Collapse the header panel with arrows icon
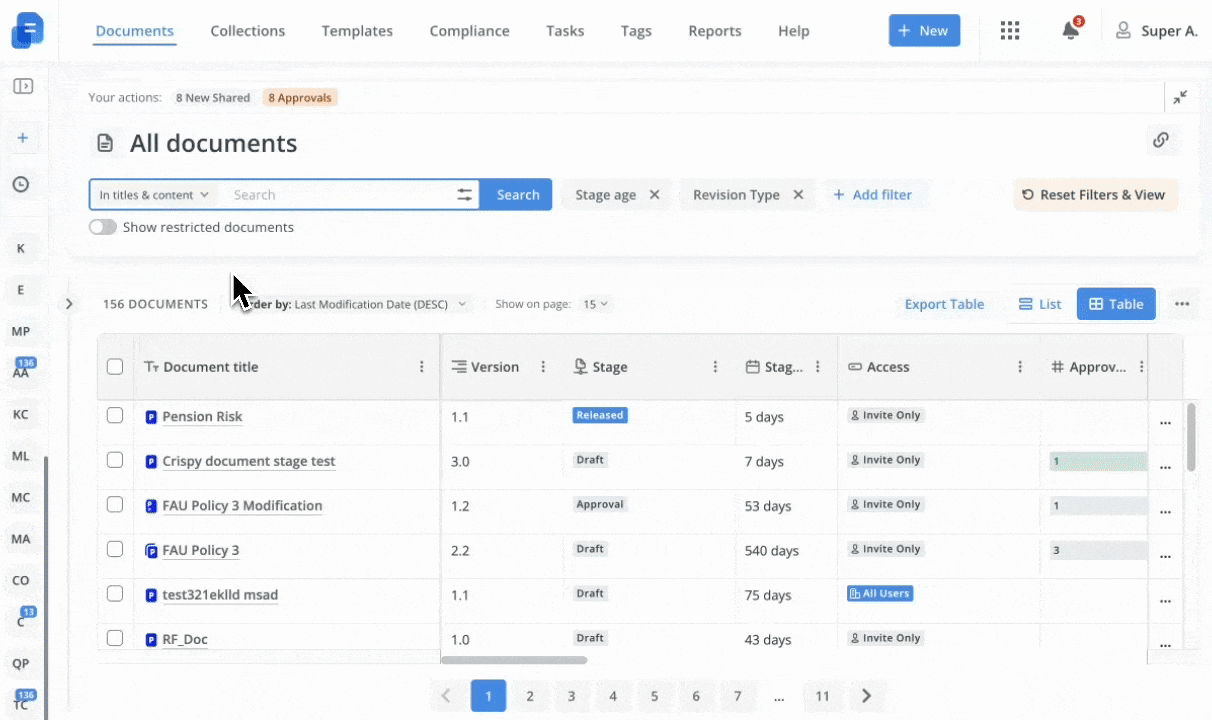The height and width of the screenshot is (720, 1212). 1180,97
